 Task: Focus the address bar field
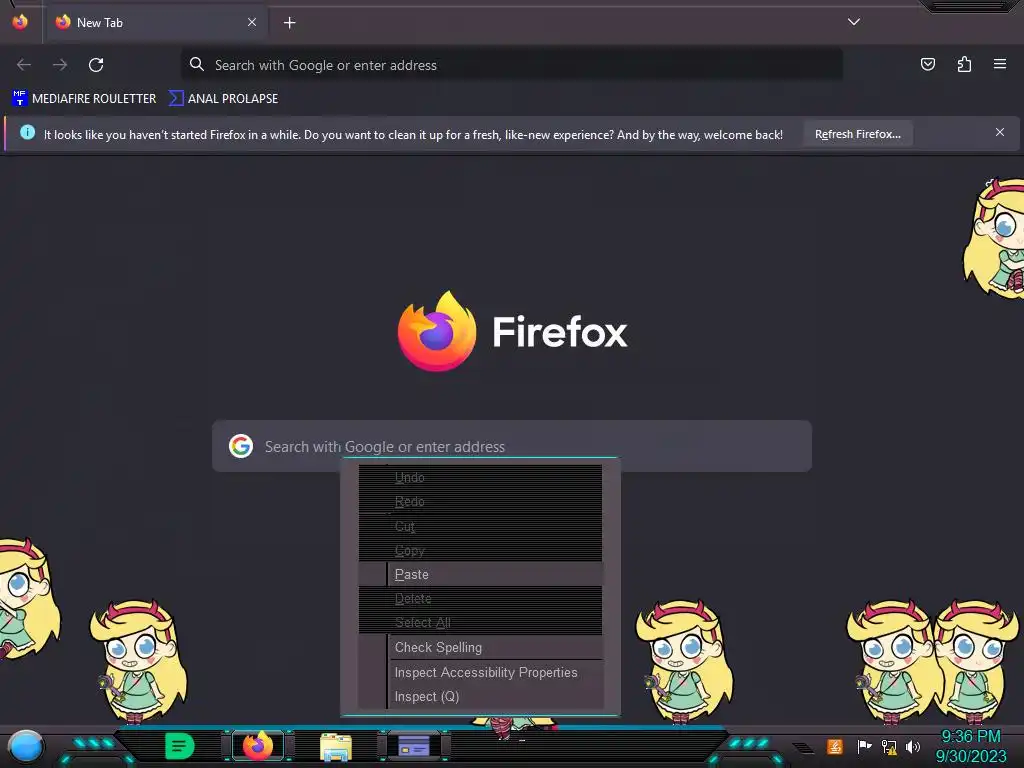512,65
